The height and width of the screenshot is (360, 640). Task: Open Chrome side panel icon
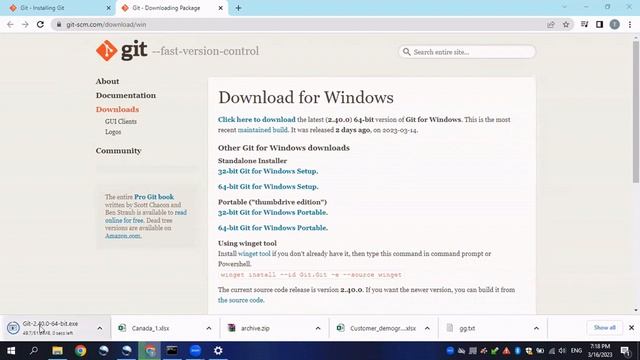pos(599,24)
